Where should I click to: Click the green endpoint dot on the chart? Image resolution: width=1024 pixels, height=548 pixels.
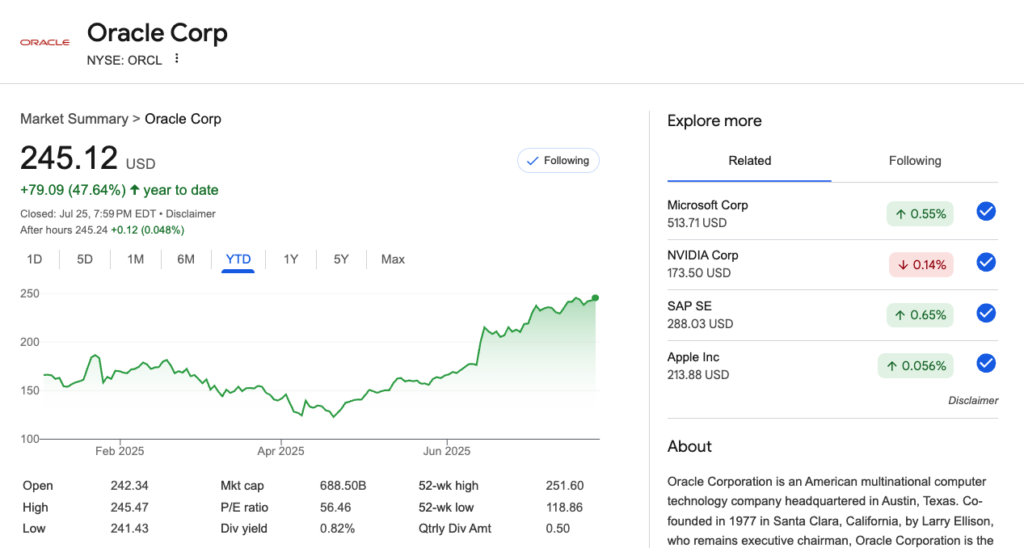pyautogui.click(x=595, y=298)
